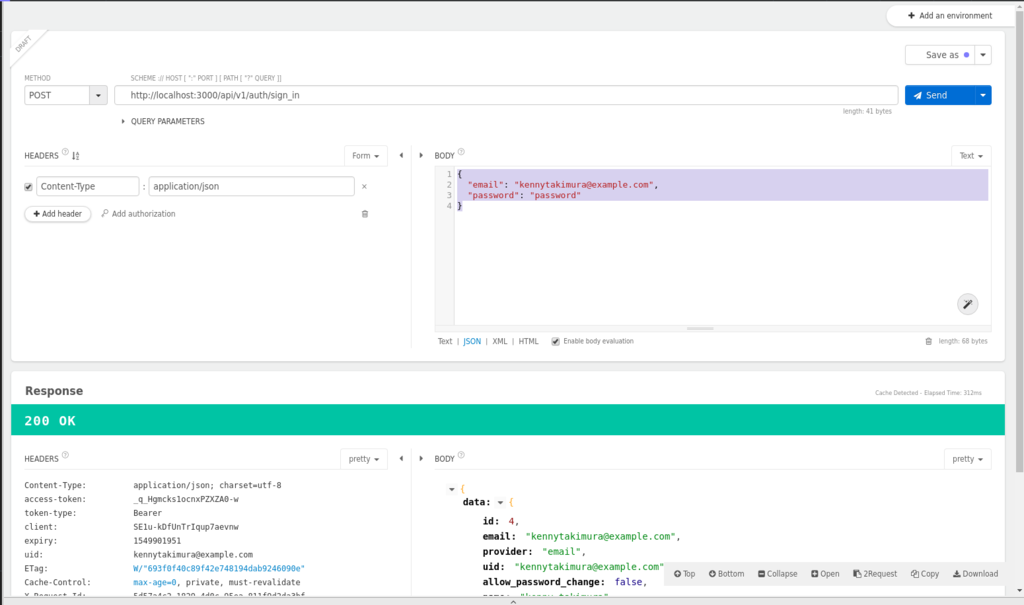Click the ETag header value link
Image resolution: width=1024 pixels, height=605 pixels.
tap(219, 568)
